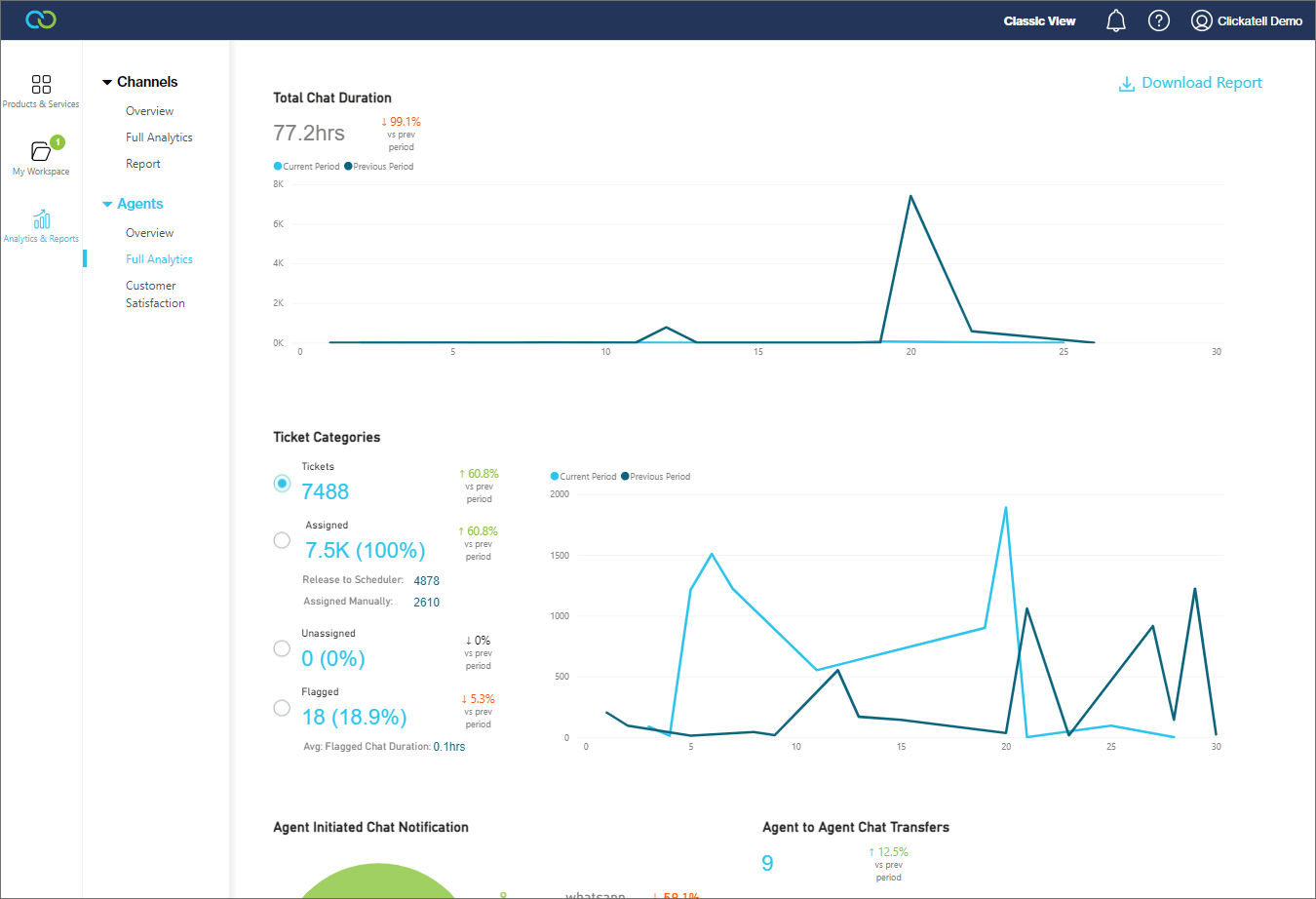Screen dimensions: 1316x899
Task: Open Channels Report page
Action: [x=142, y=164]
